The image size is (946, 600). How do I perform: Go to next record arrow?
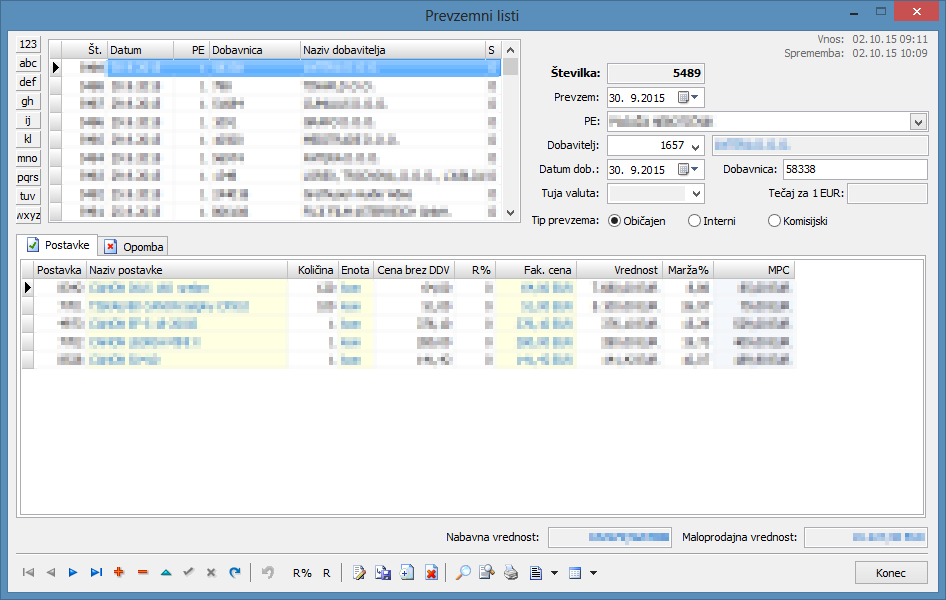[x=73, y=573]
